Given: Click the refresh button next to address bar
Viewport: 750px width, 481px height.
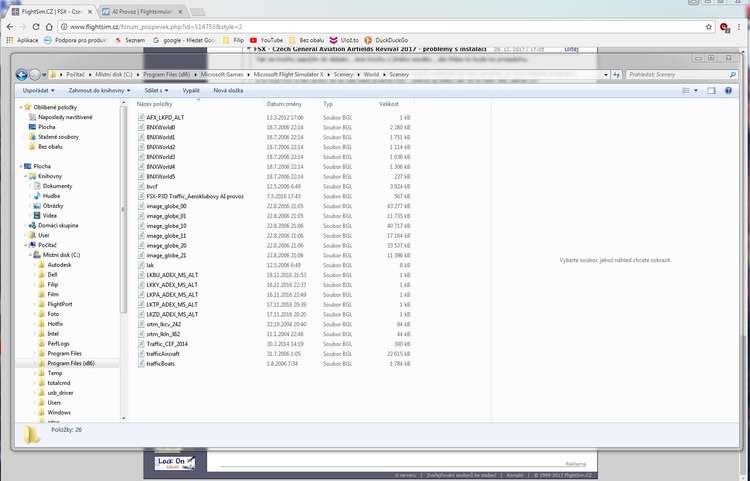Looking at the screenshot, I should click(617, 75).
